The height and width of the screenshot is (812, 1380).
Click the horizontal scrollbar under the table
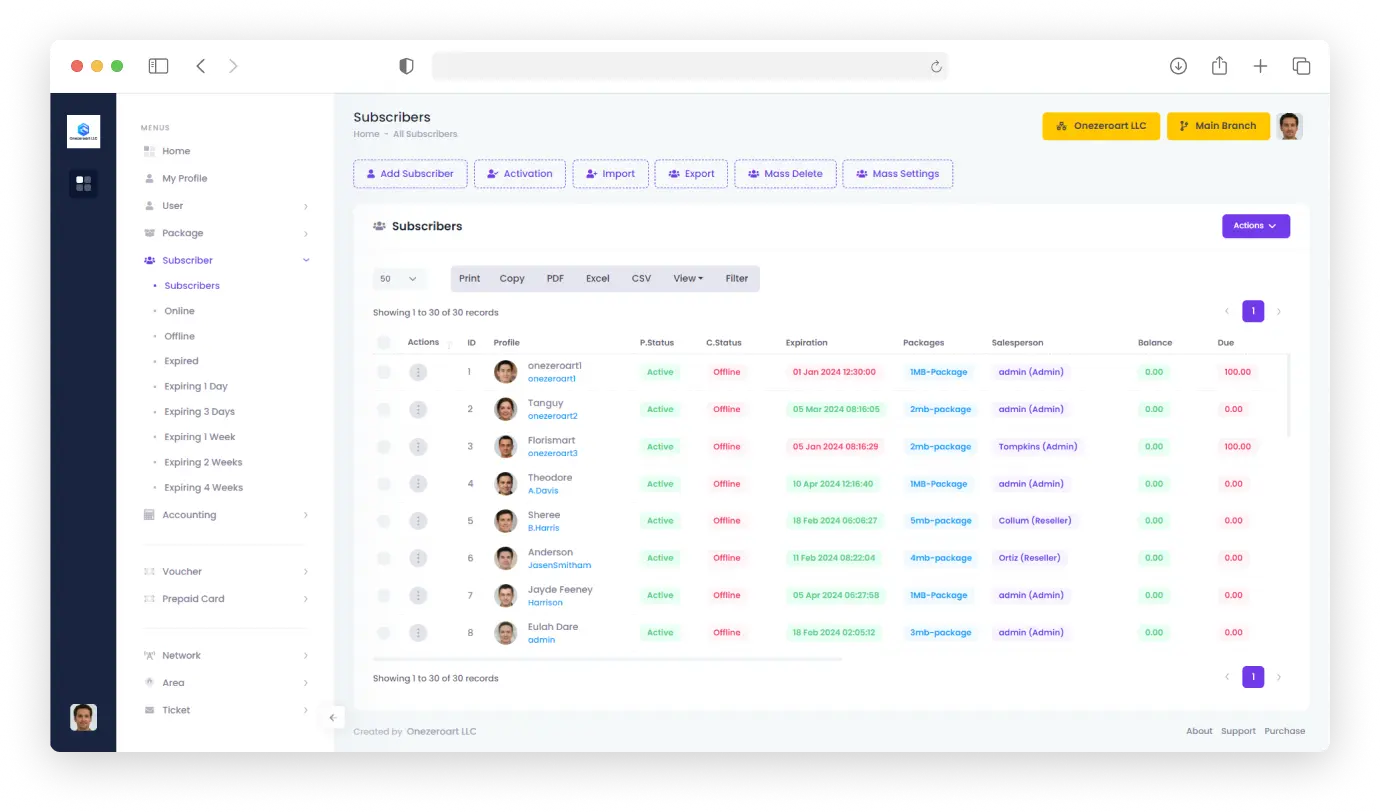(x=607, y=659)
